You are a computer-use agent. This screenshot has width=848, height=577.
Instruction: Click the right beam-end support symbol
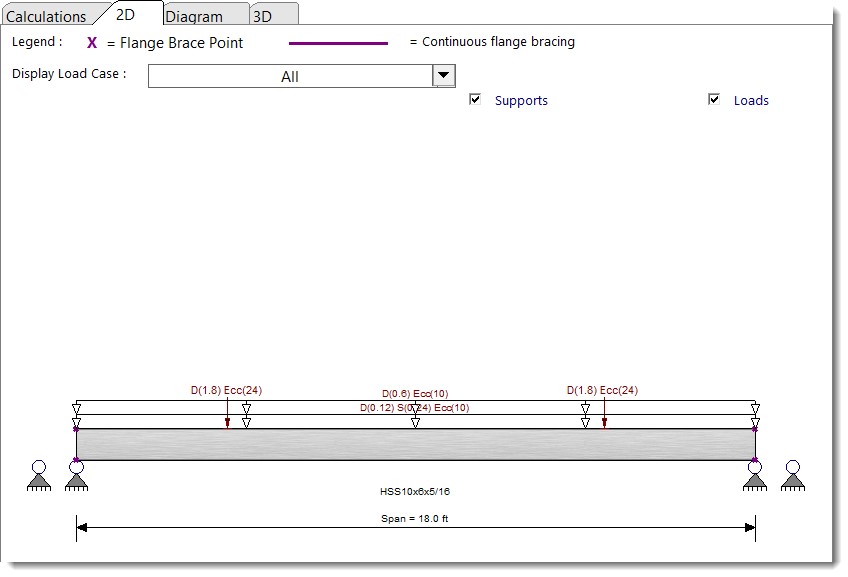click(x=755, y=476)
